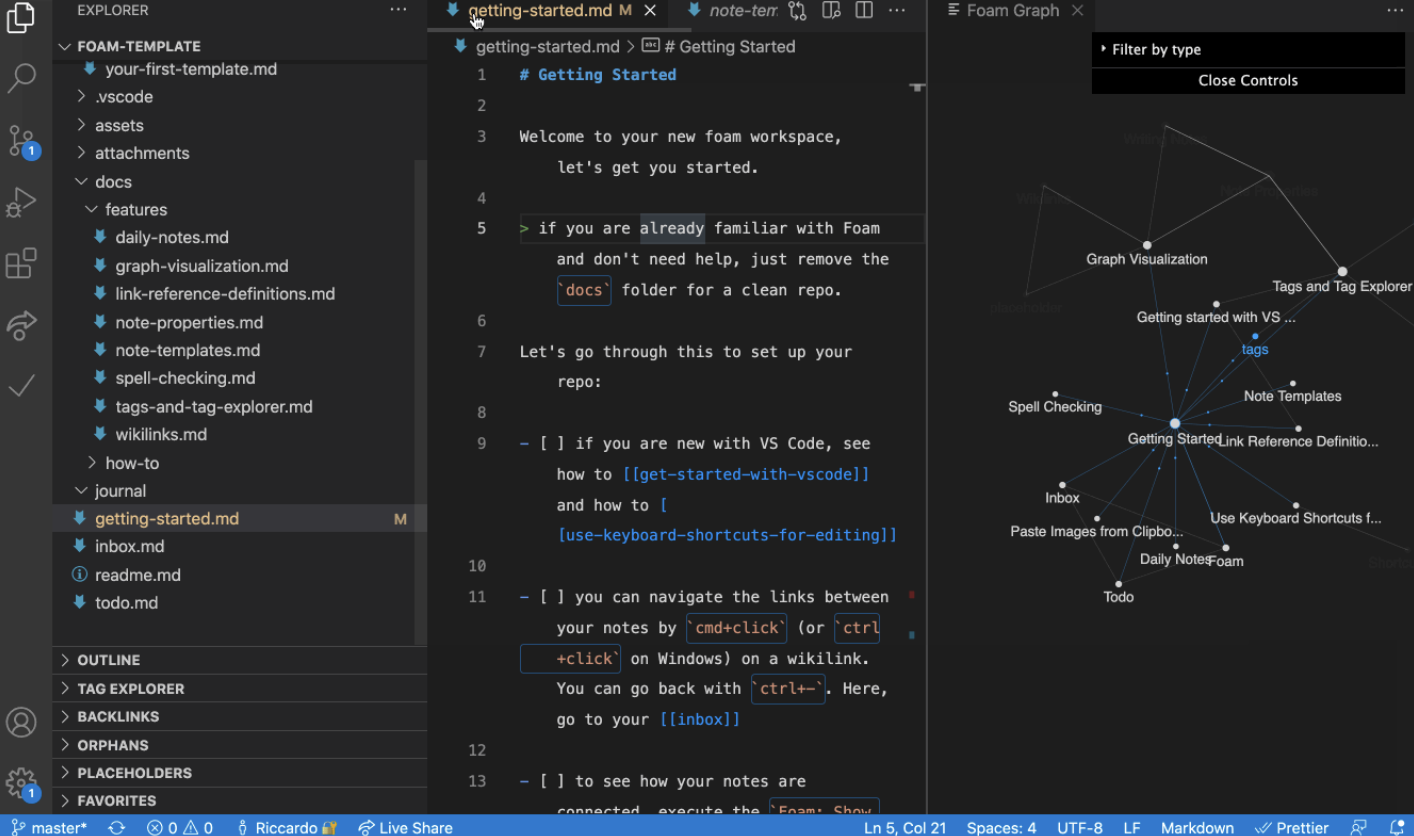Viewport: 1414px width, 836px height.
Task: Click the Live Share activity bar icon
Action: click(21, 324)
